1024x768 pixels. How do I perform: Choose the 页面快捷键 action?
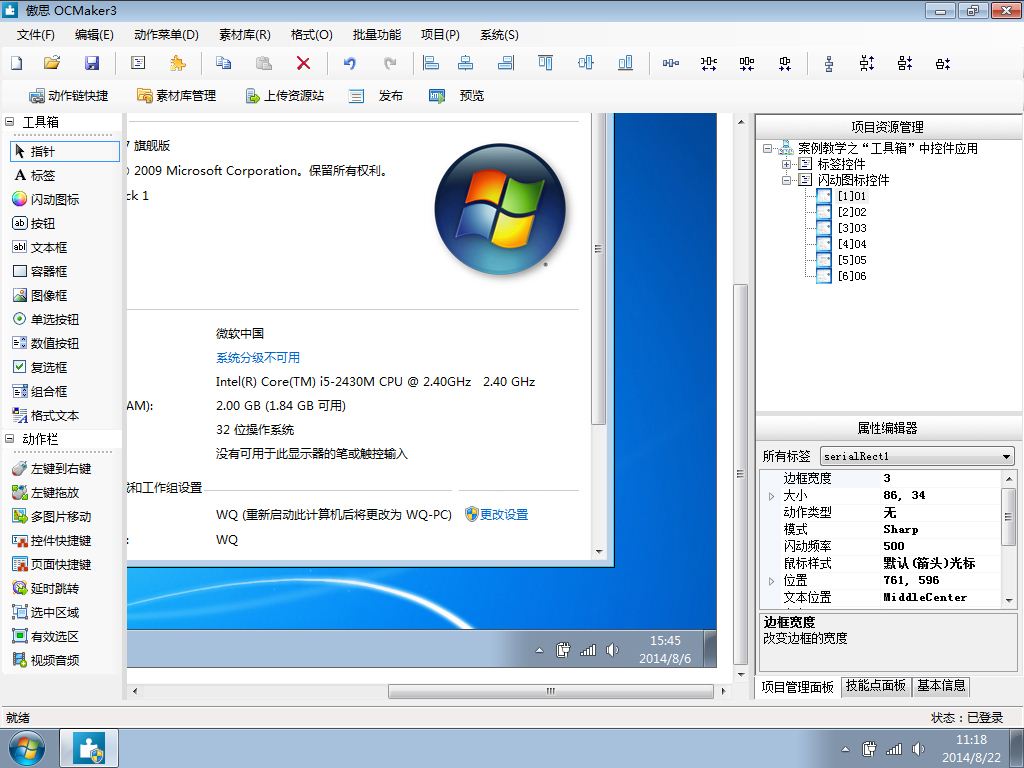(52, 564)
